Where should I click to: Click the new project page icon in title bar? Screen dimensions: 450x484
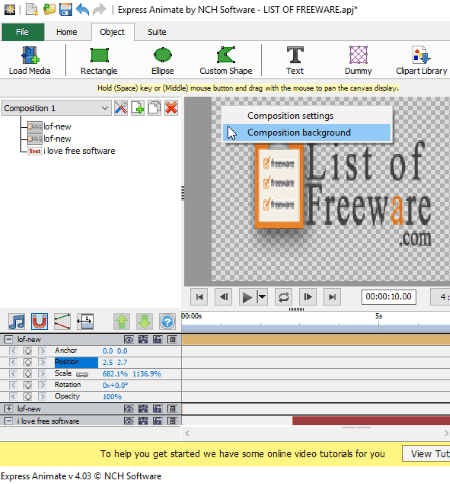(x=32, y=9)
